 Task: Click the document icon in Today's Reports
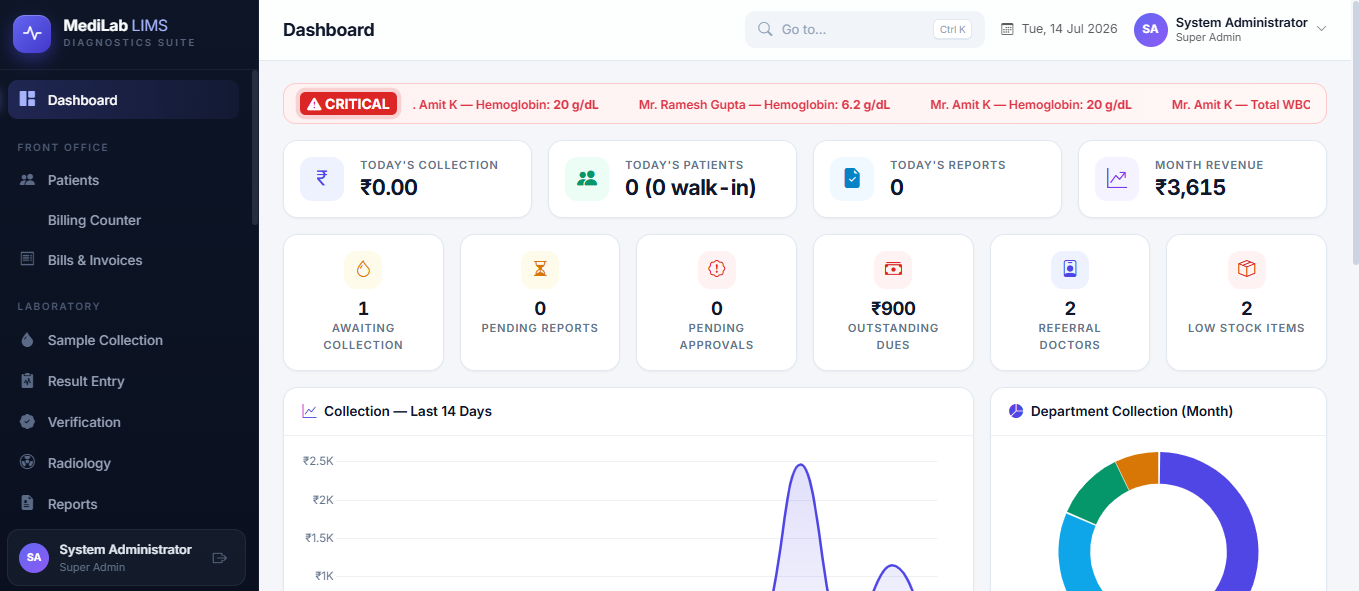[x=852, y=179]
